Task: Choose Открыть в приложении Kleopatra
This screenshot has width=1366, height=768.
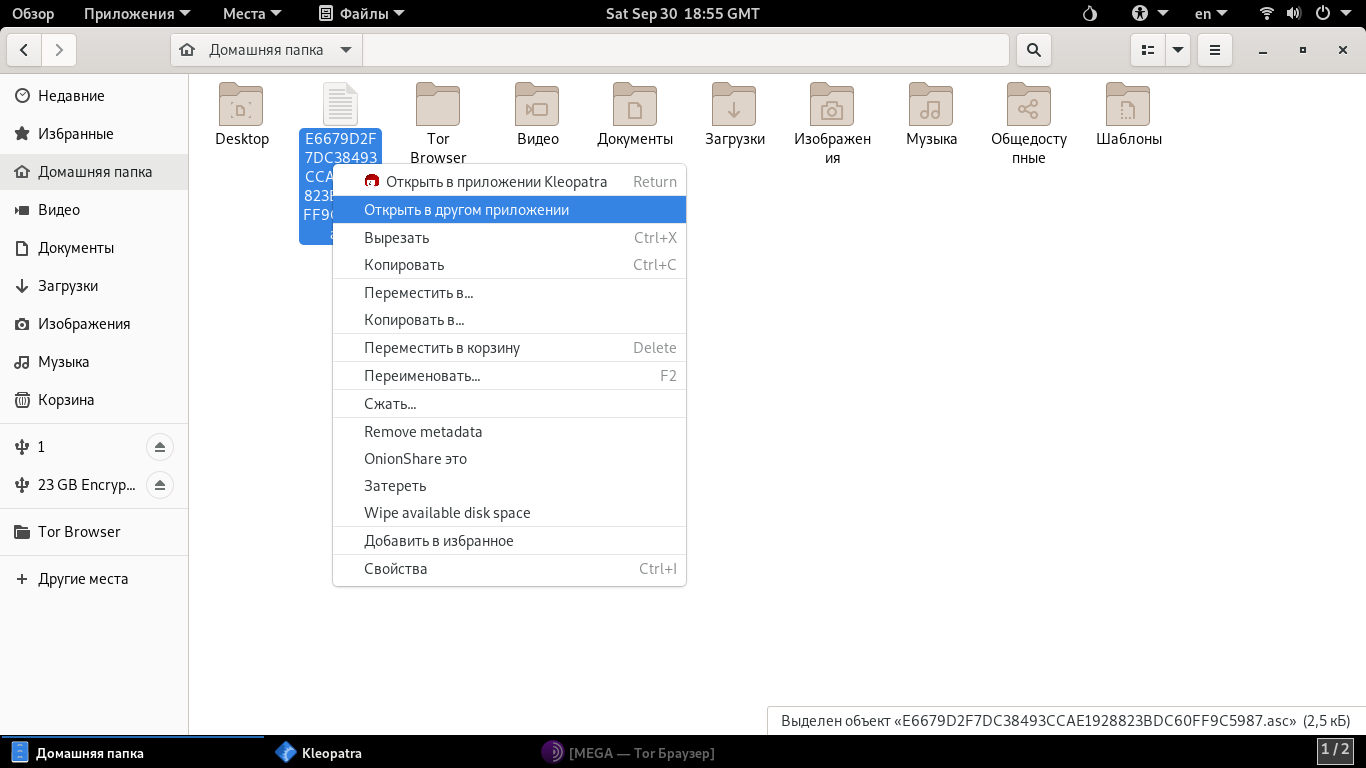Action: pyautogui.click(x=496, y=182)
